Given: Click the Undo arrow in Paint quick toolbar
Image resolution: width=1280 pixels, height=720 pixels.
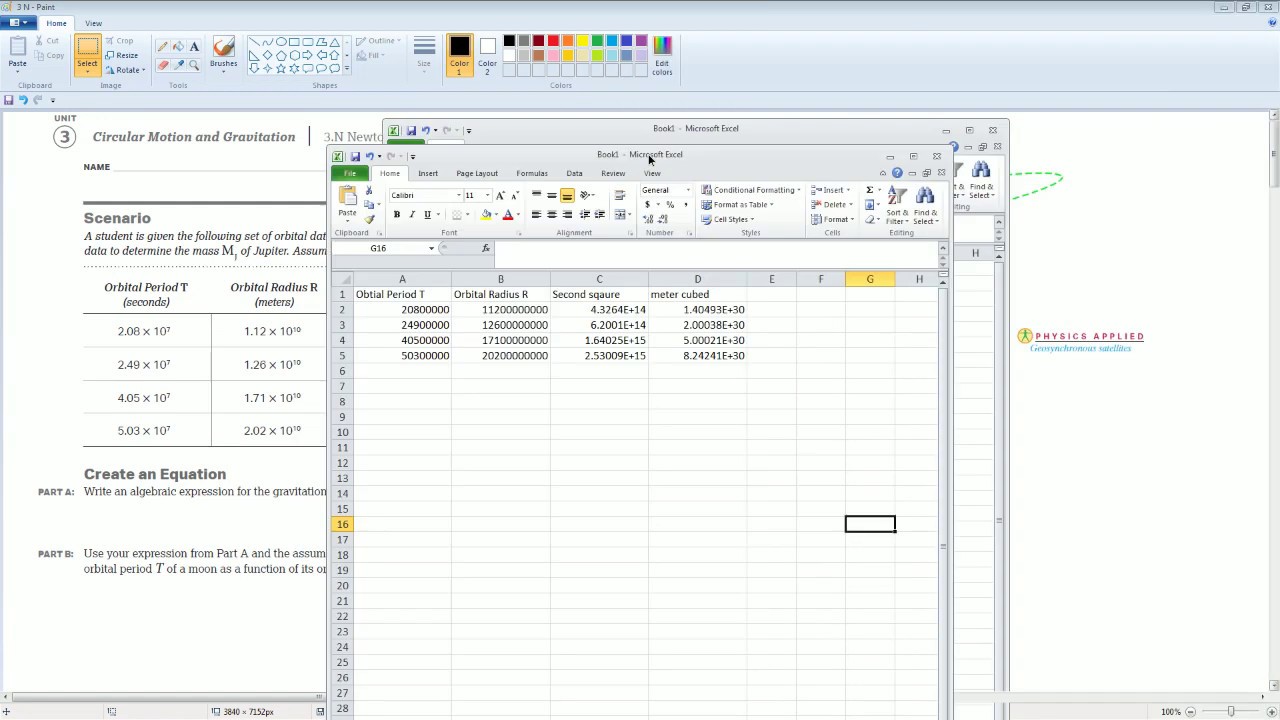Looking at the screenshot, I should (23, 100).
